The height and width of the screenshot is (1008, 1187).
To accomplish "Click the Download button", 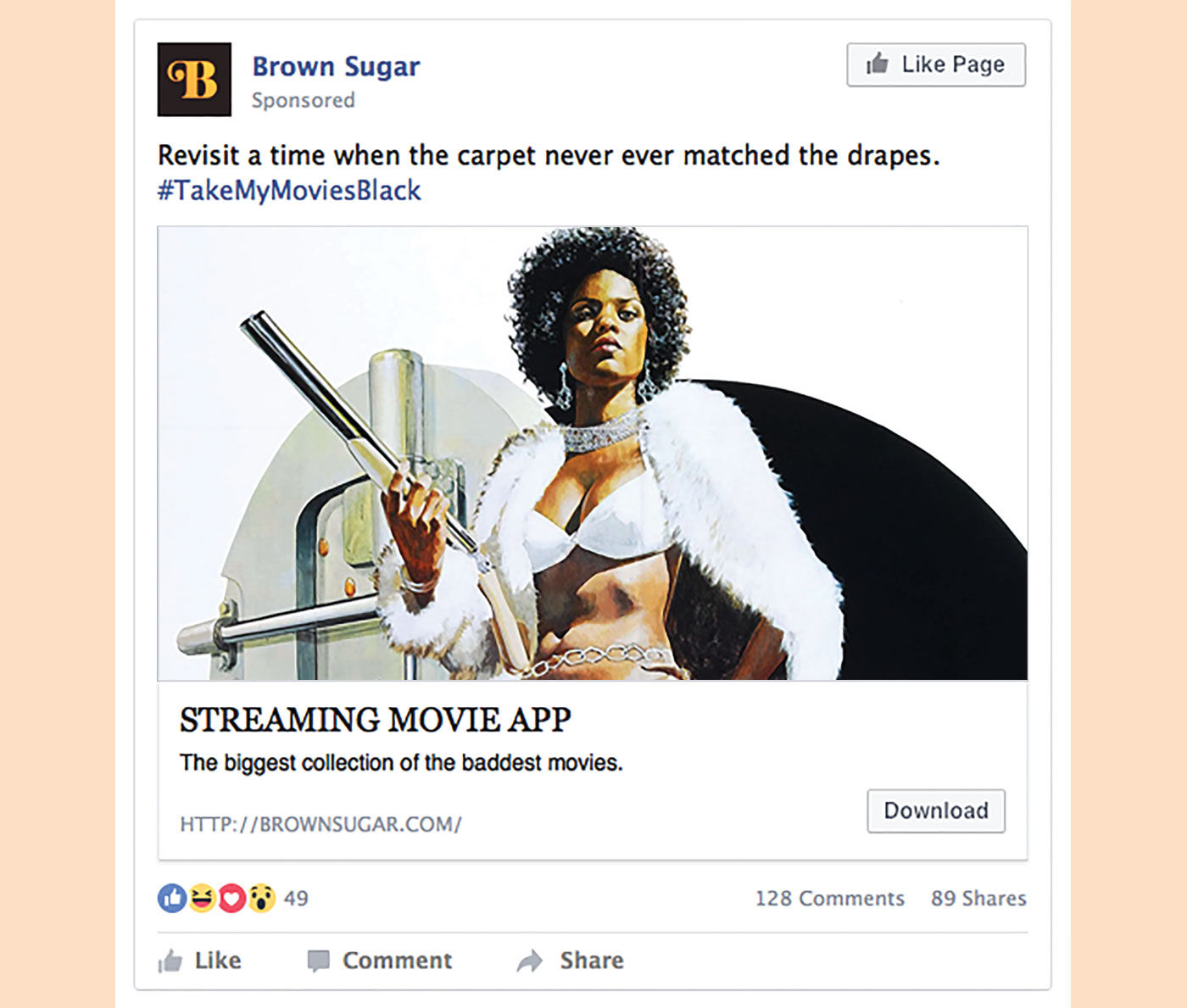I will click(936, 810).
